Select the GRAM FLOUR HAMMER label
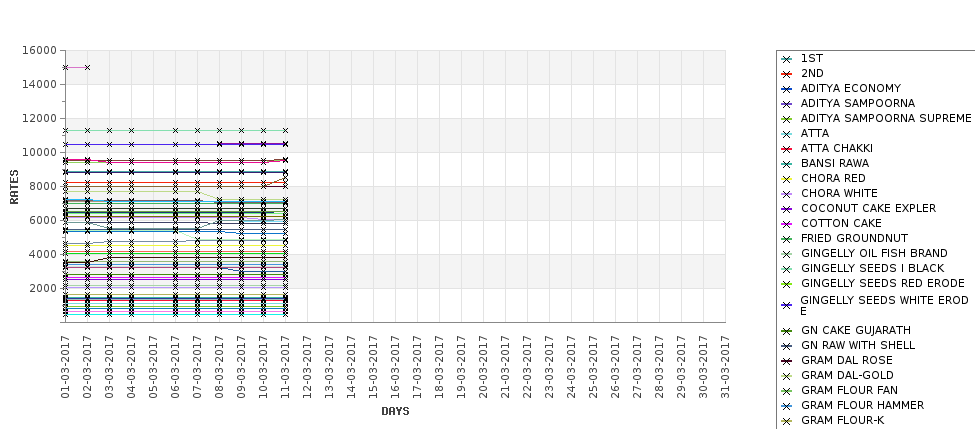 pos(862,405)
